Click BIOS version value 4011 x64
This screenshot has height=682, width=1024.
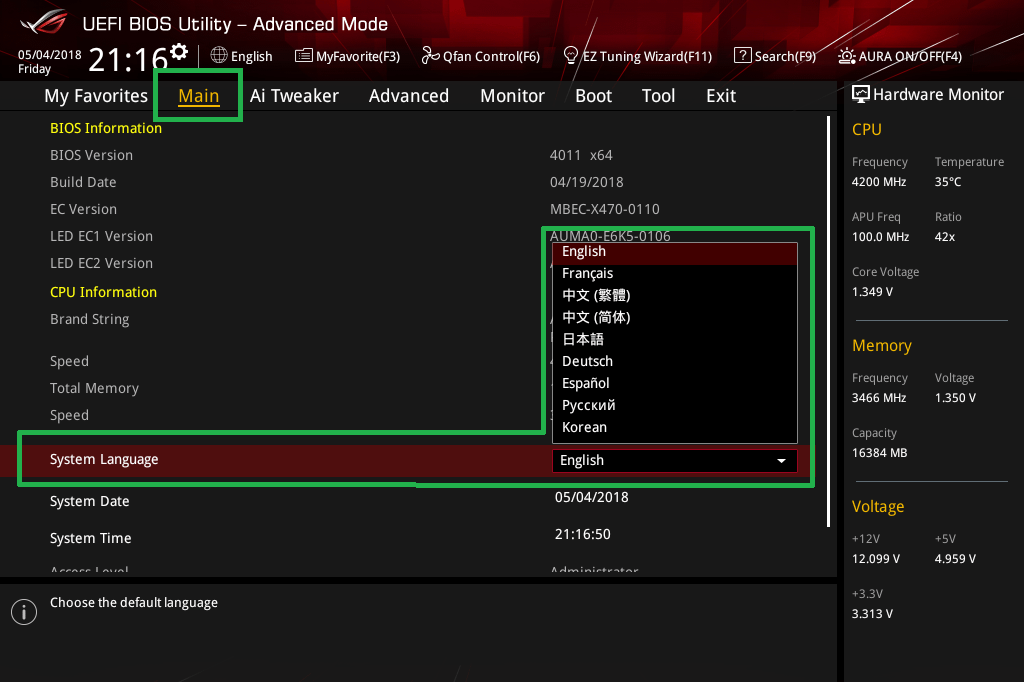click(x=581, y=155)
